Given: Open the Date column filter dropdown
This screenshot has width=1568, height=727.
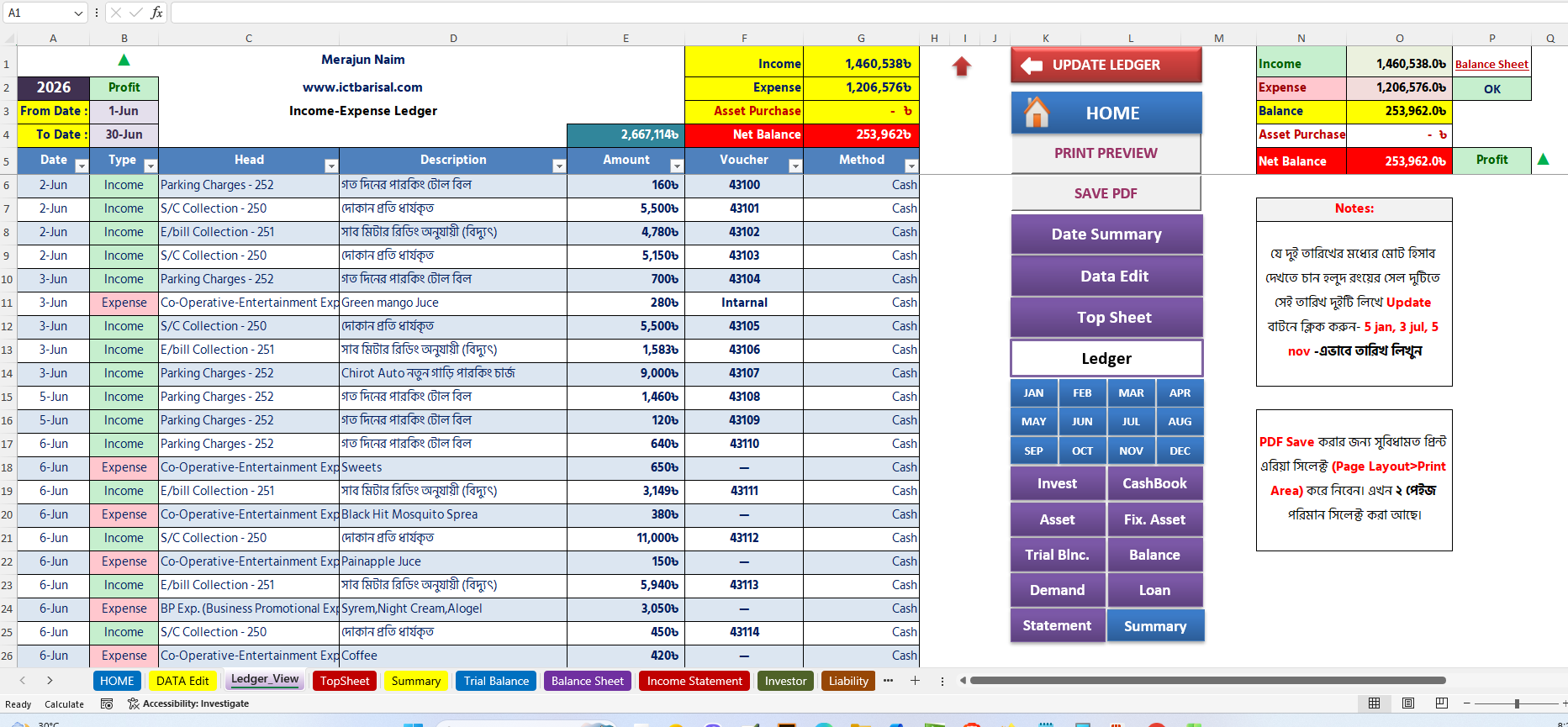Looking at the screenshot, I should click(x=82, y=166).
